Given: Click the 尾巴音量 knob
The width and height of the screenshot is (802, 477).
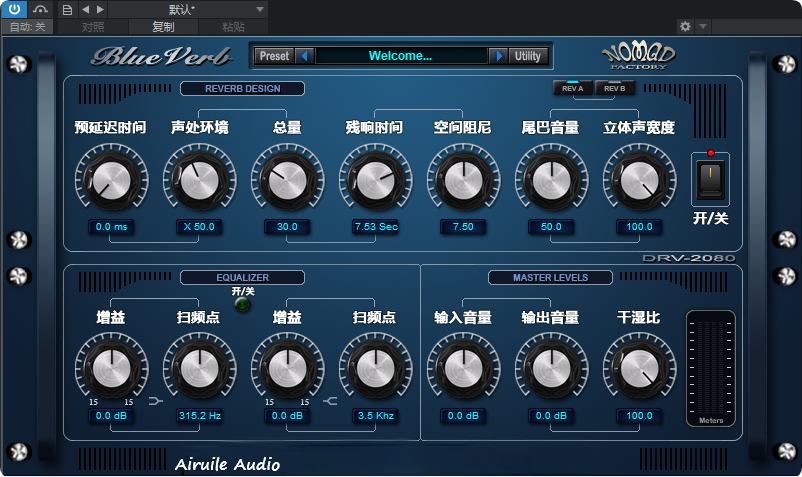Looking at the screenshot, I should coord(551,180).
